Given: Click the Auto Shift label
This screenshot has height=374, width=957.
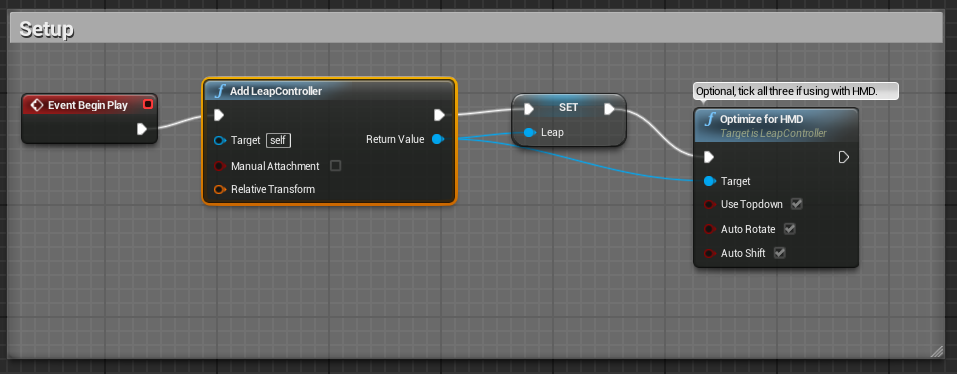Looking at the screenshot, I should [x=743, y=253].
